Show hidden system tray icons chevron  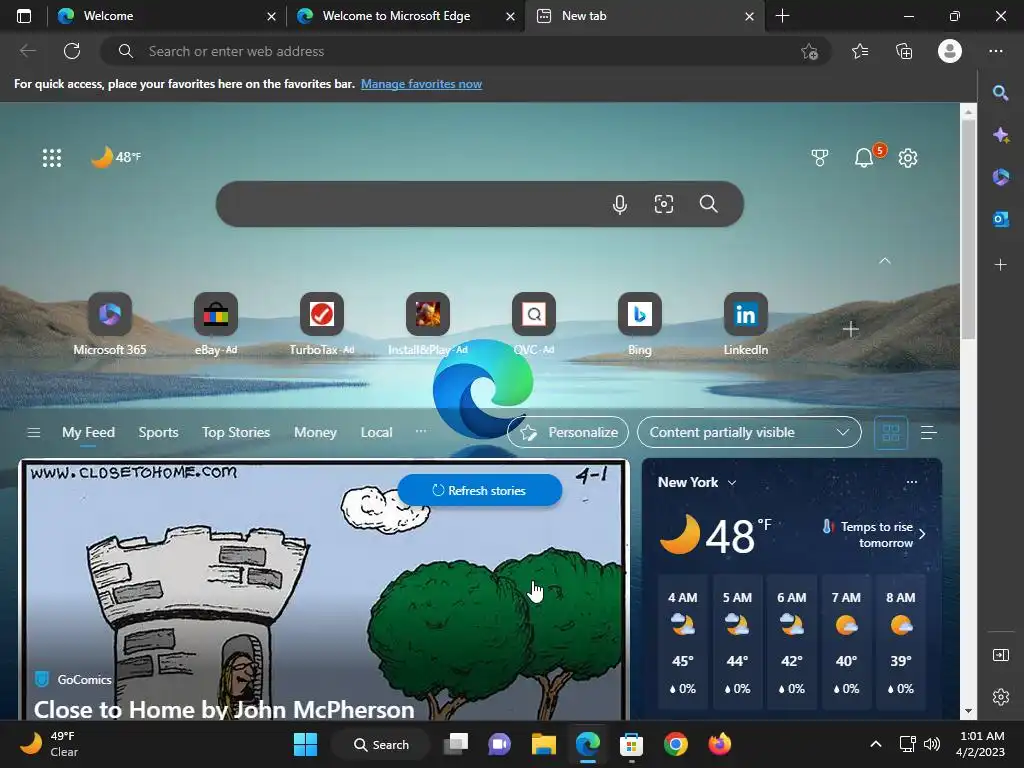click(876, 744)
